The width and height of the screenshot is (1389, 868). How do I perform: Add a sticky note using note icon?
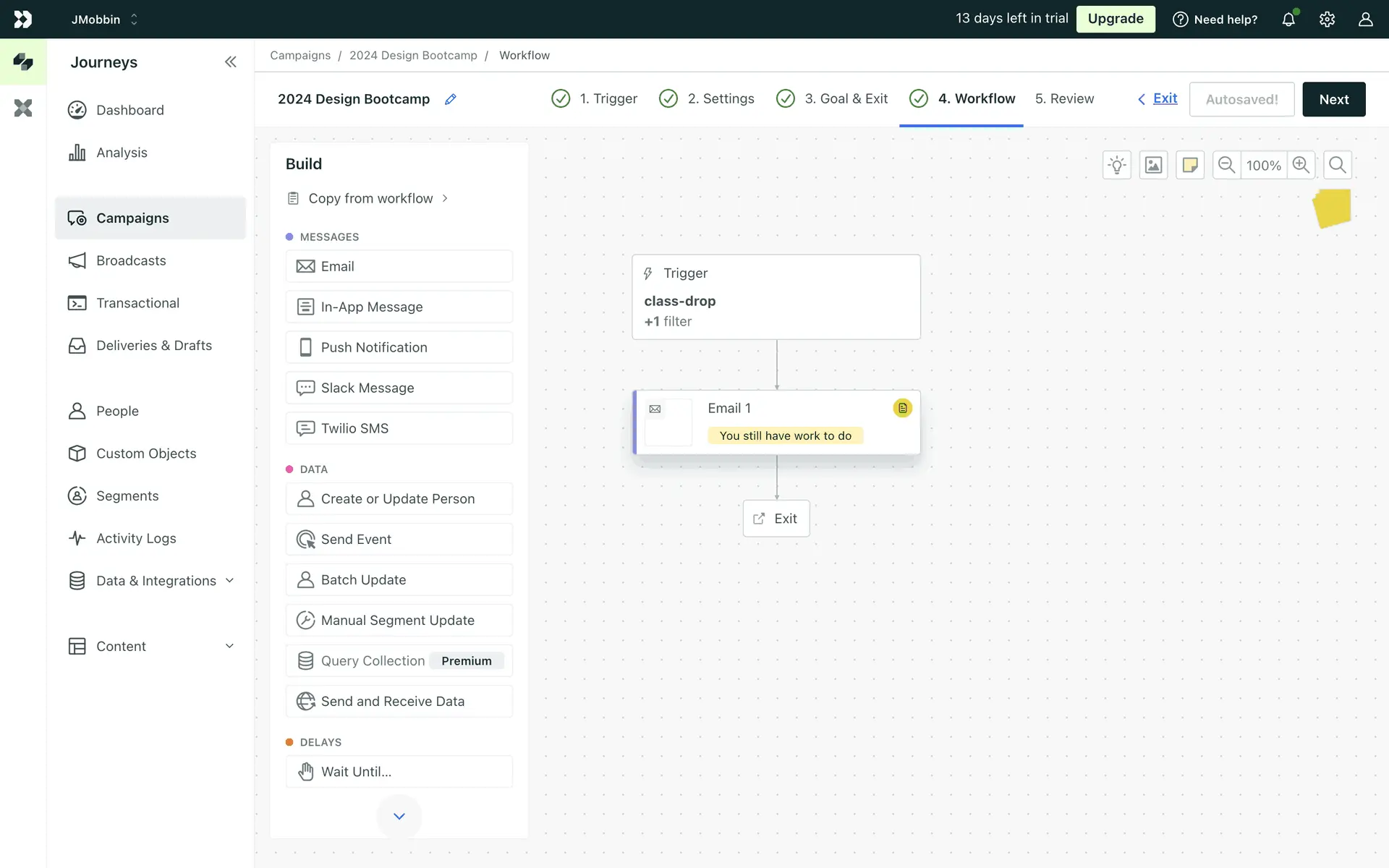pos(1190,165)
